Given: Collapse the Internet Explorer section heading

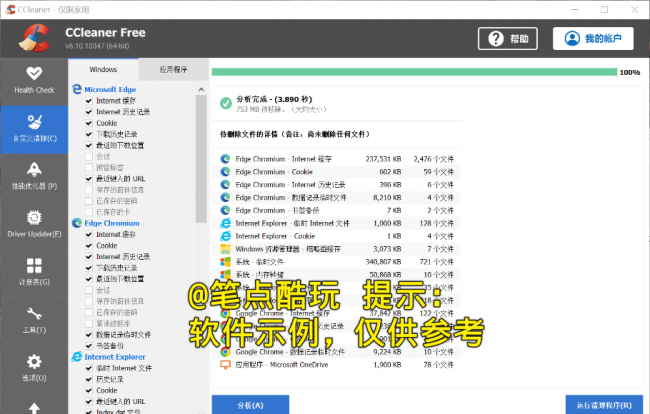Looking at the screenshot, I should point(115,357).
